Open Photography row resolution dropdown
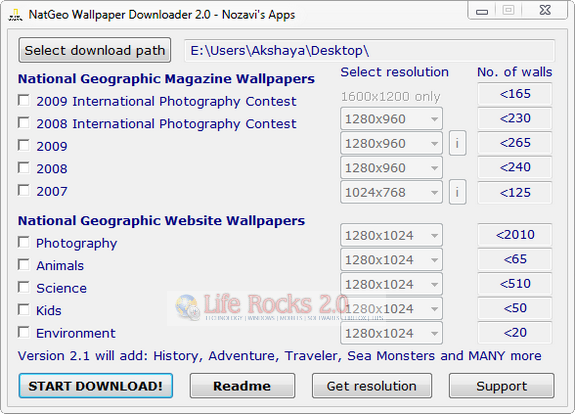Image resolution: width=575 pixels, height=414 pixels. 391,235
